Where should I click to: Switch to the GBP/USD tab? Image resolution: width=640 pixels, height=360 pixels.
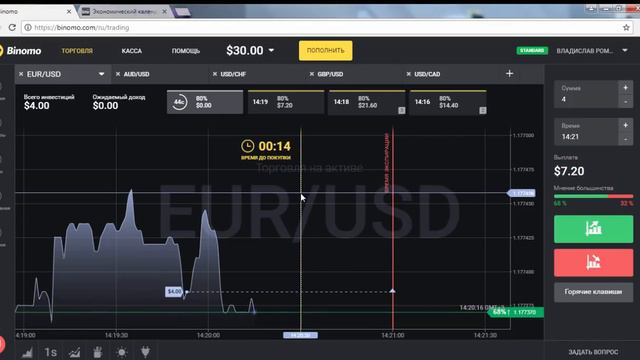point(330,74)
